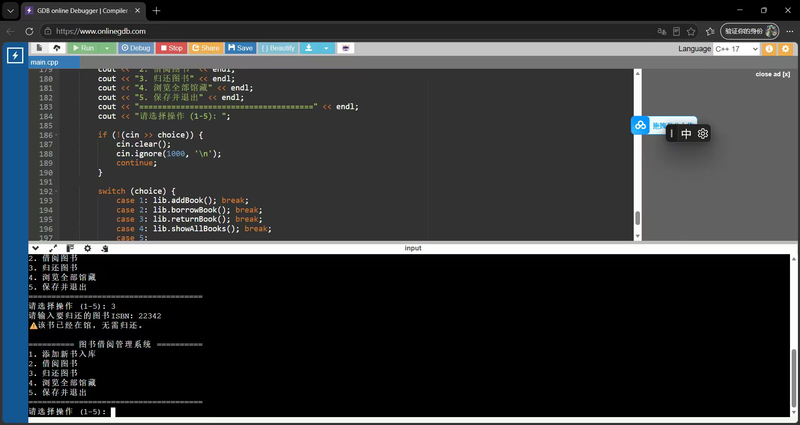Click line number 188 in the gutter
The width and height of the screenshot is (800, 425).
point(46,154)
